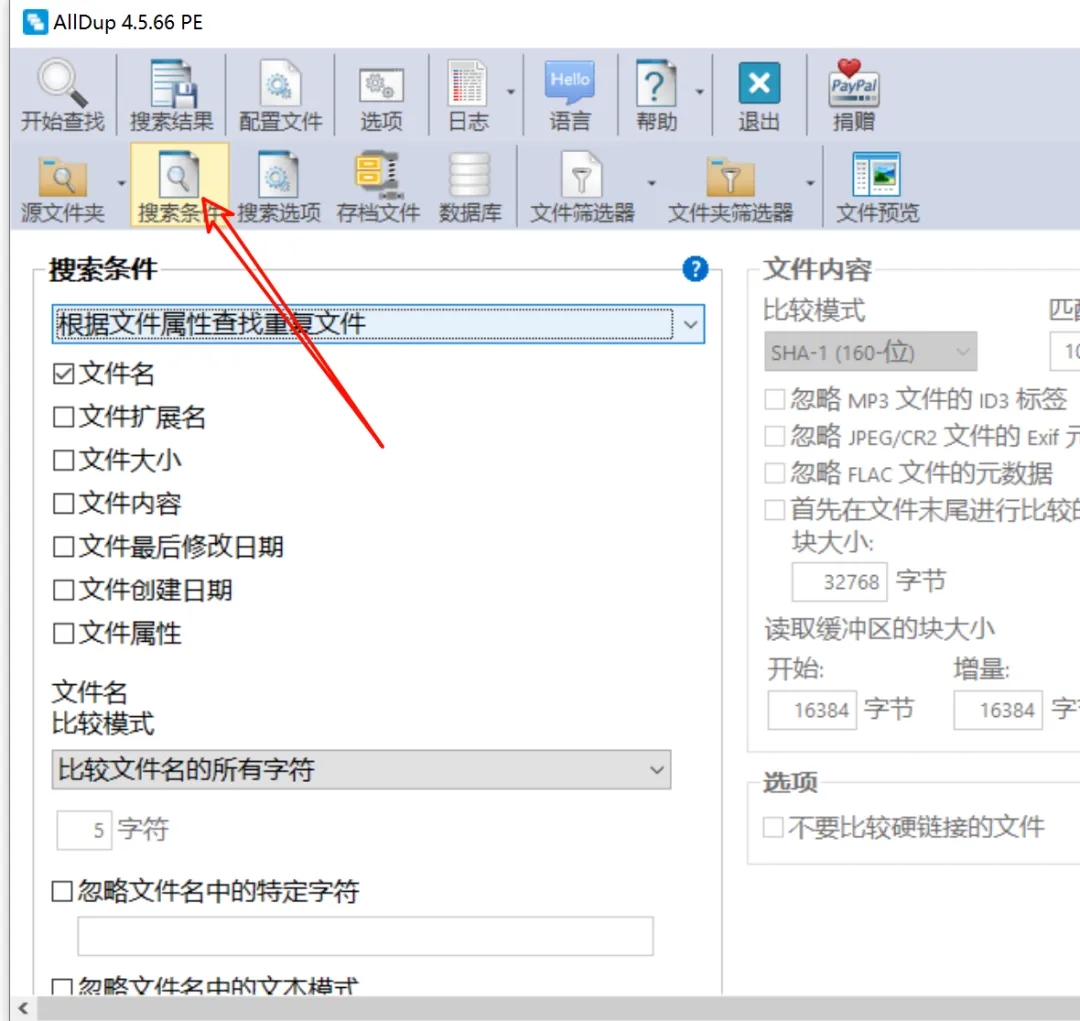Toggle 忽略 FLAC 文件的元数据 checkbox
Screen dimensions: 1080x1021
tap(774, 473)
